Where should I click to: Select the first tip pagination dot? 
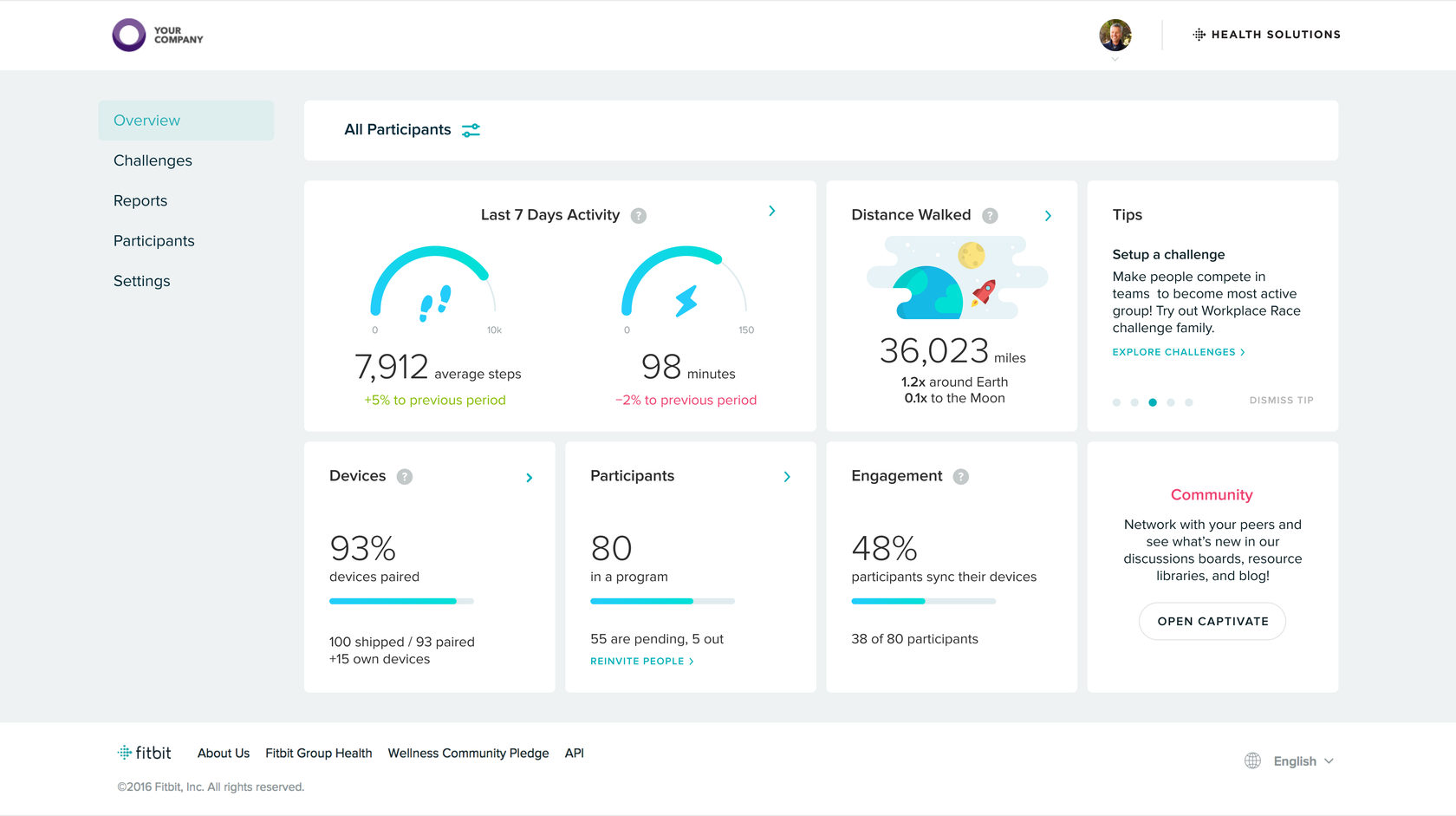[1116, 402]
